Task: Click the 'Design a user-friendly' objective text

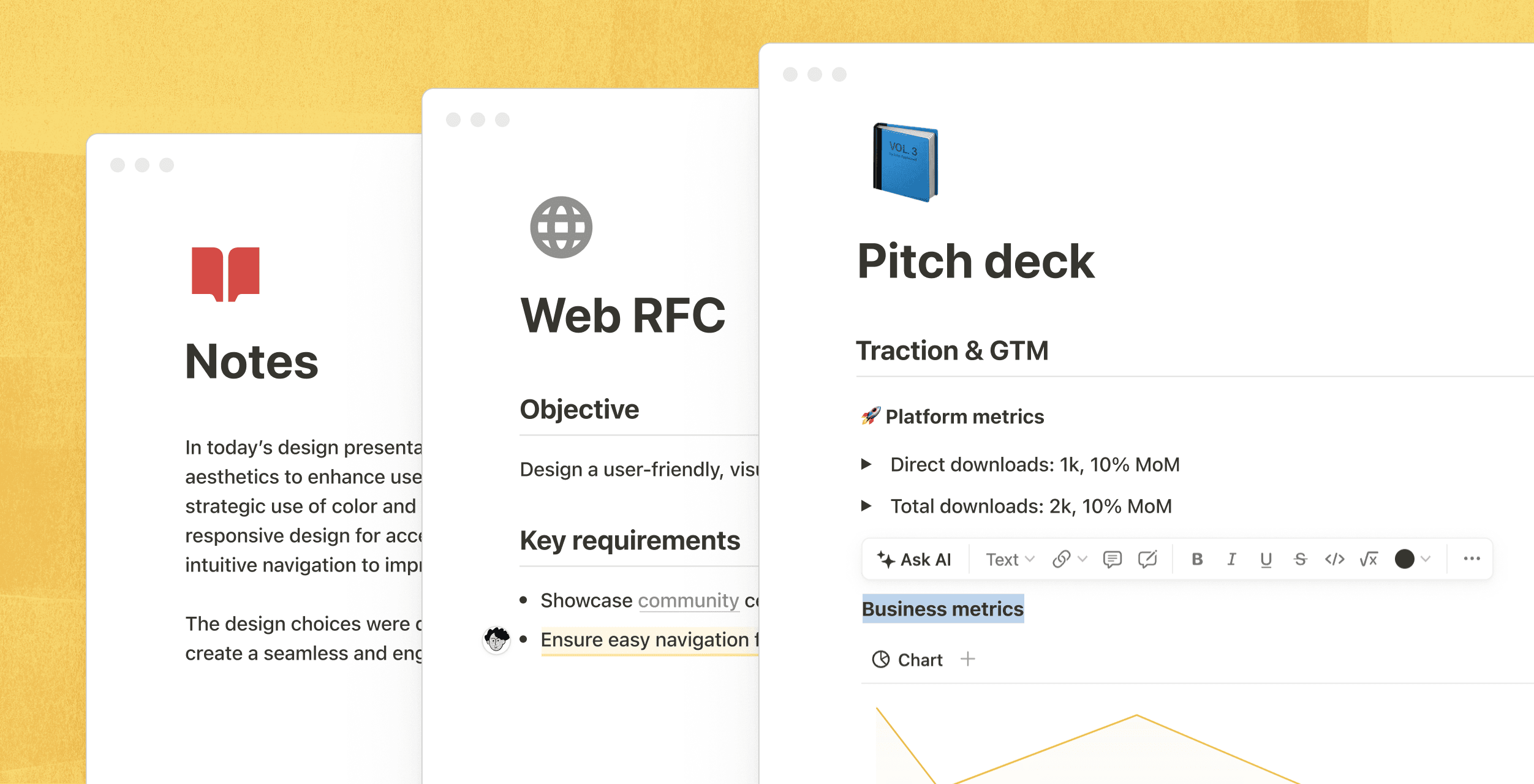Action: 640,470
